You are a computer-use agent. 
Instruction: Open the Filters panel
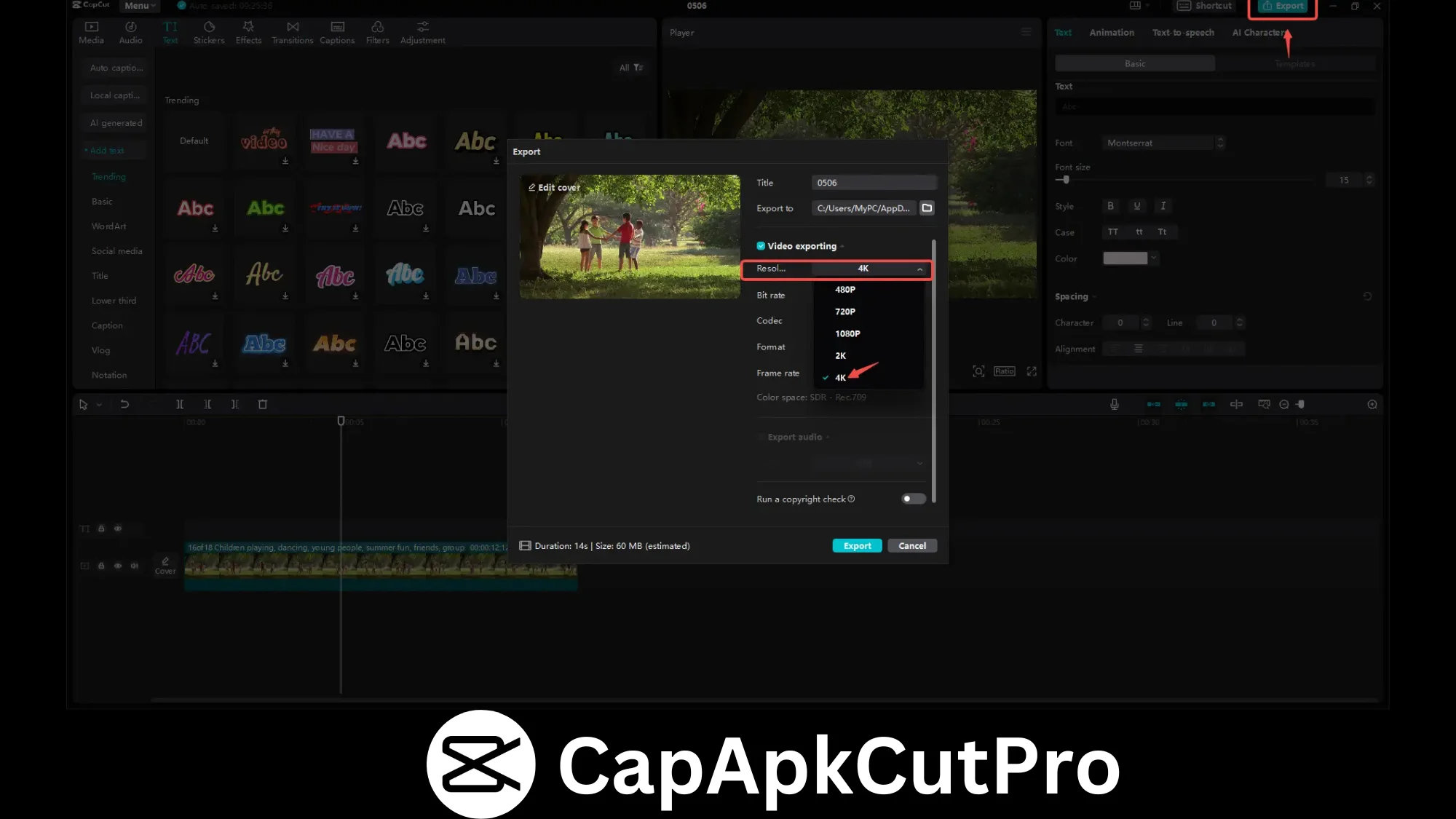(x=377, y=33)
